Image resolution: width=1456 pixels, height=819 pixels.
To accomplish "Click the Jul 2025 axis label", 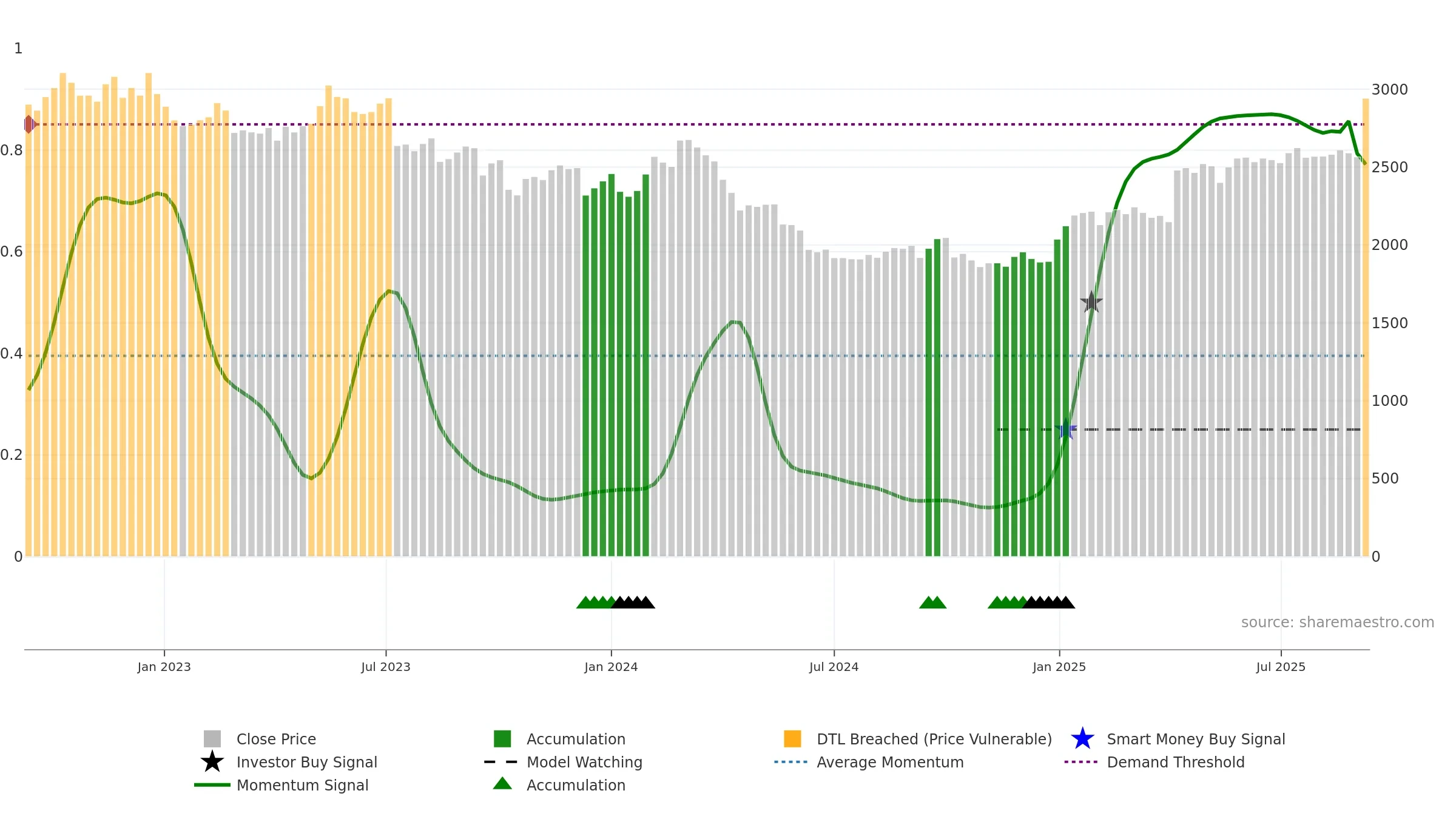I will click(x=1281, y=667).
